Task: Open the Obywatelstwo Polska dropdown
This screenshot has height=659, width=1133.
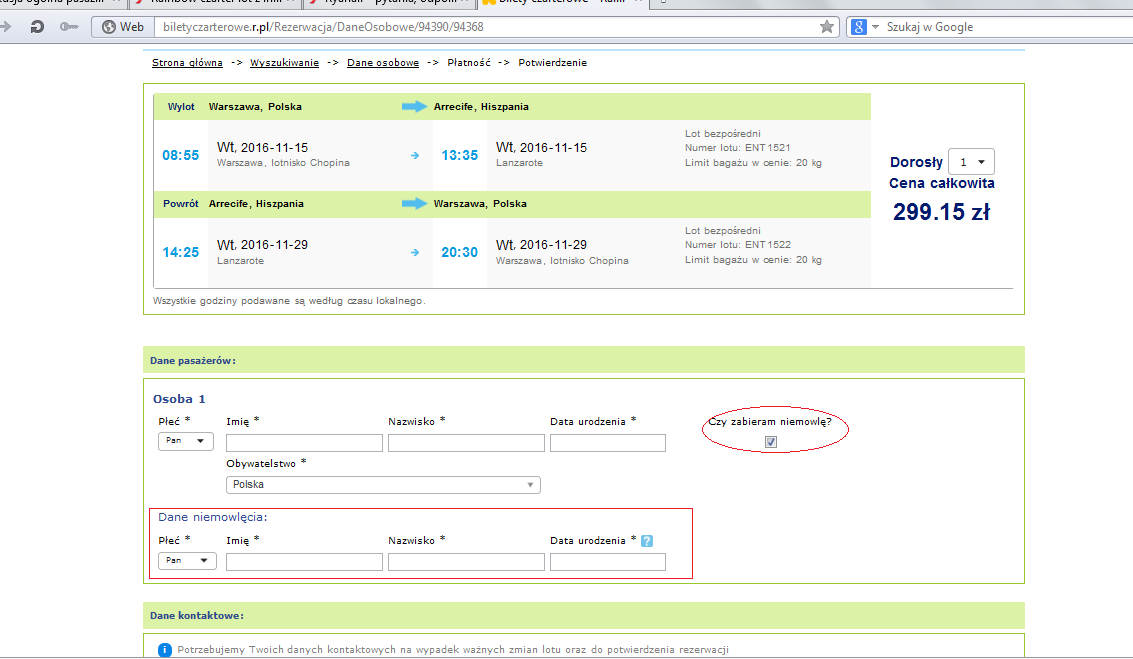Action: 383,485
